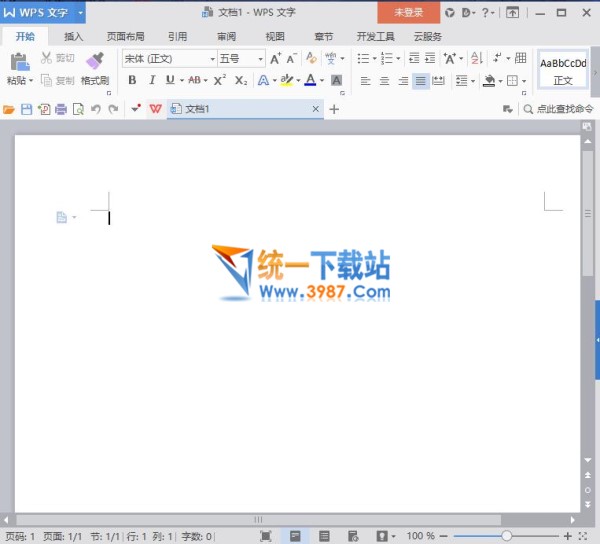Close the 文档1 document tab
The height and width of the screenshot is (544, 600).
pos(316,109)
